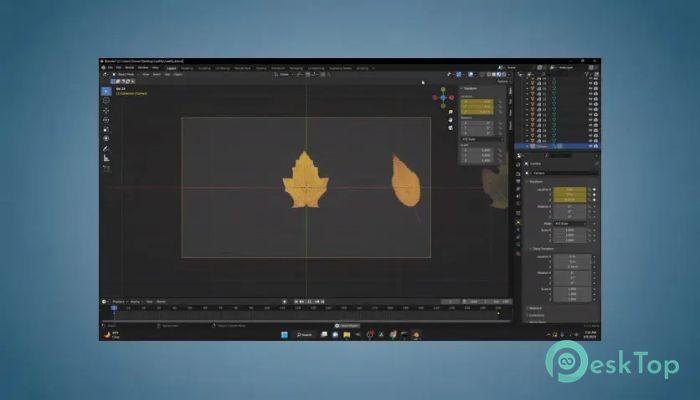Open the Object Mode dropdown
Screen dimensions: 700x400
click(125, 75)
